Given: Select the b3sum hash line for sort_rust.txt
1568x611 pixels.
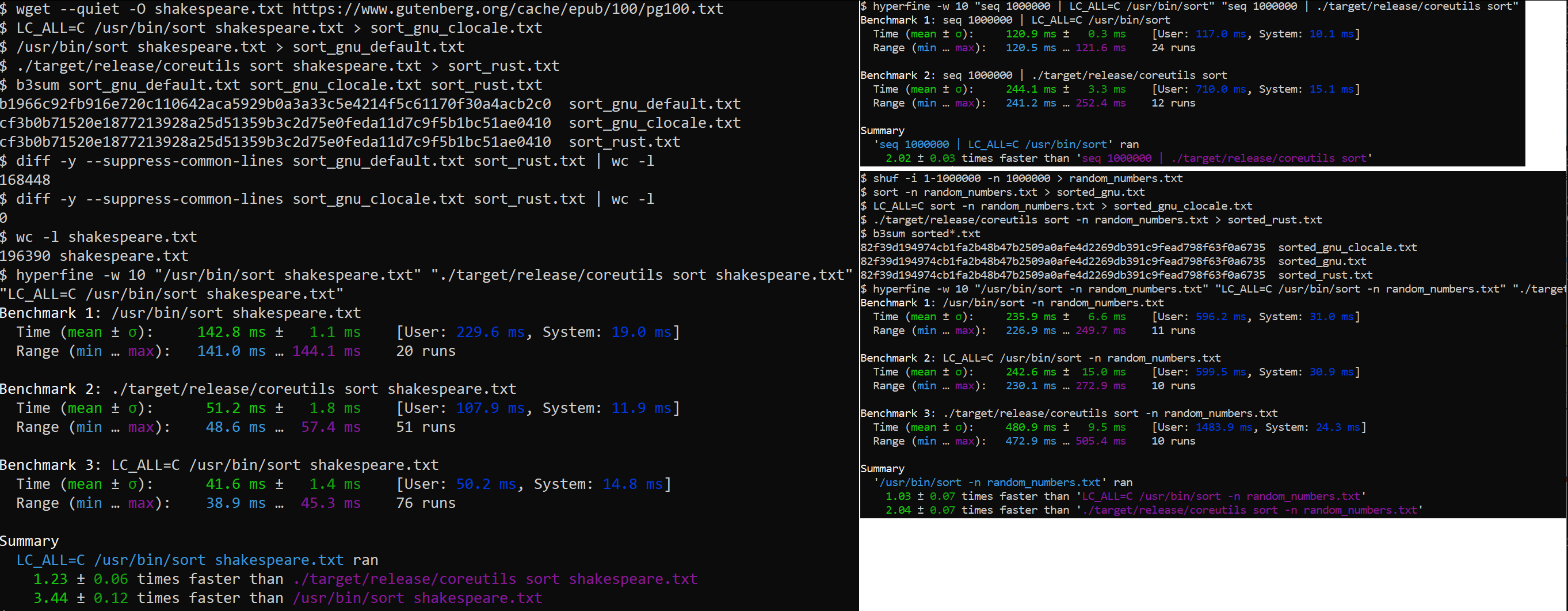Looking at the screenshot, I should [340, 142].
